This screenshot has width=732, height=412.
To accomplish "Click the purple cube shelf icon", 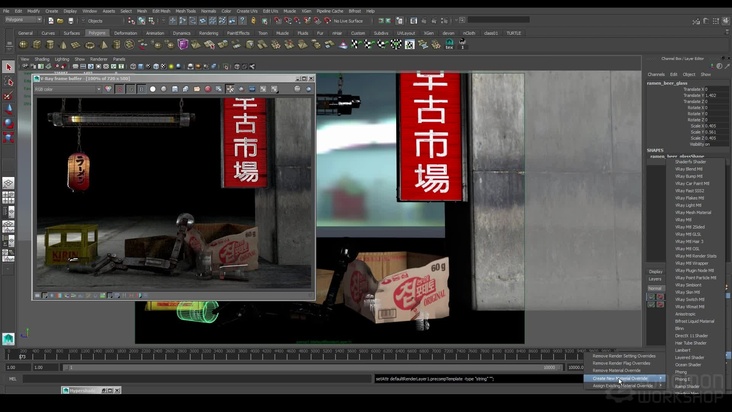I will (x=183, y=45).
